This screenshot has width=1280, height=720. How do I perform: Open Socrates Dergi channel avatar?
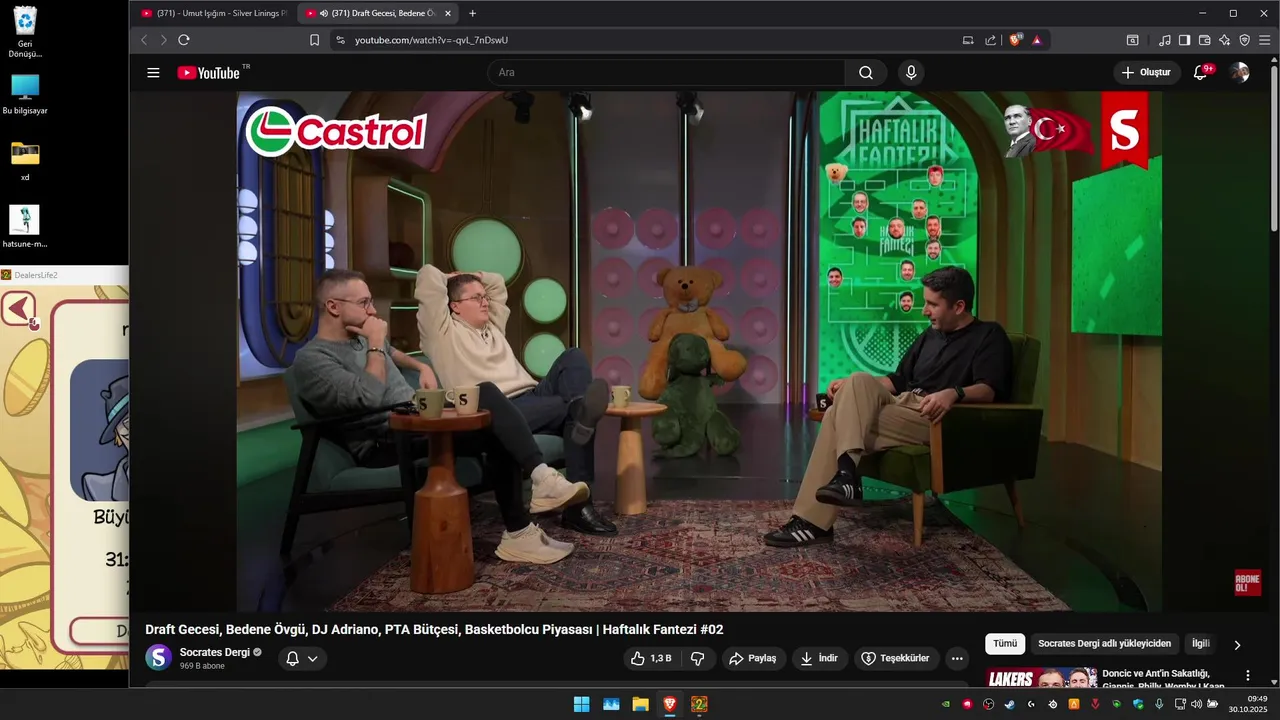[158, 657]
